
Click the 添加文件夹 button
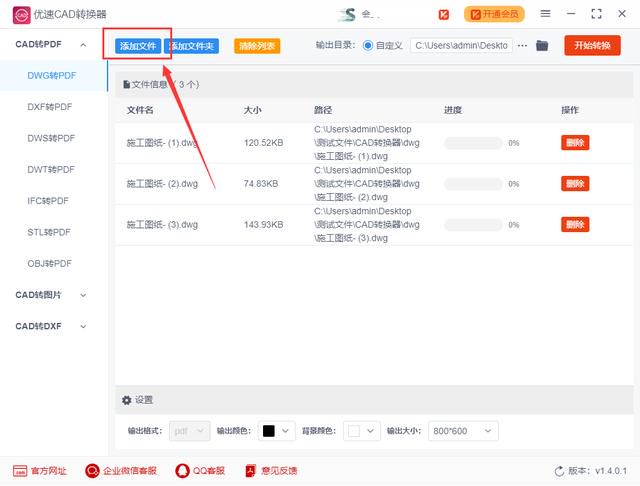[191, 46]
